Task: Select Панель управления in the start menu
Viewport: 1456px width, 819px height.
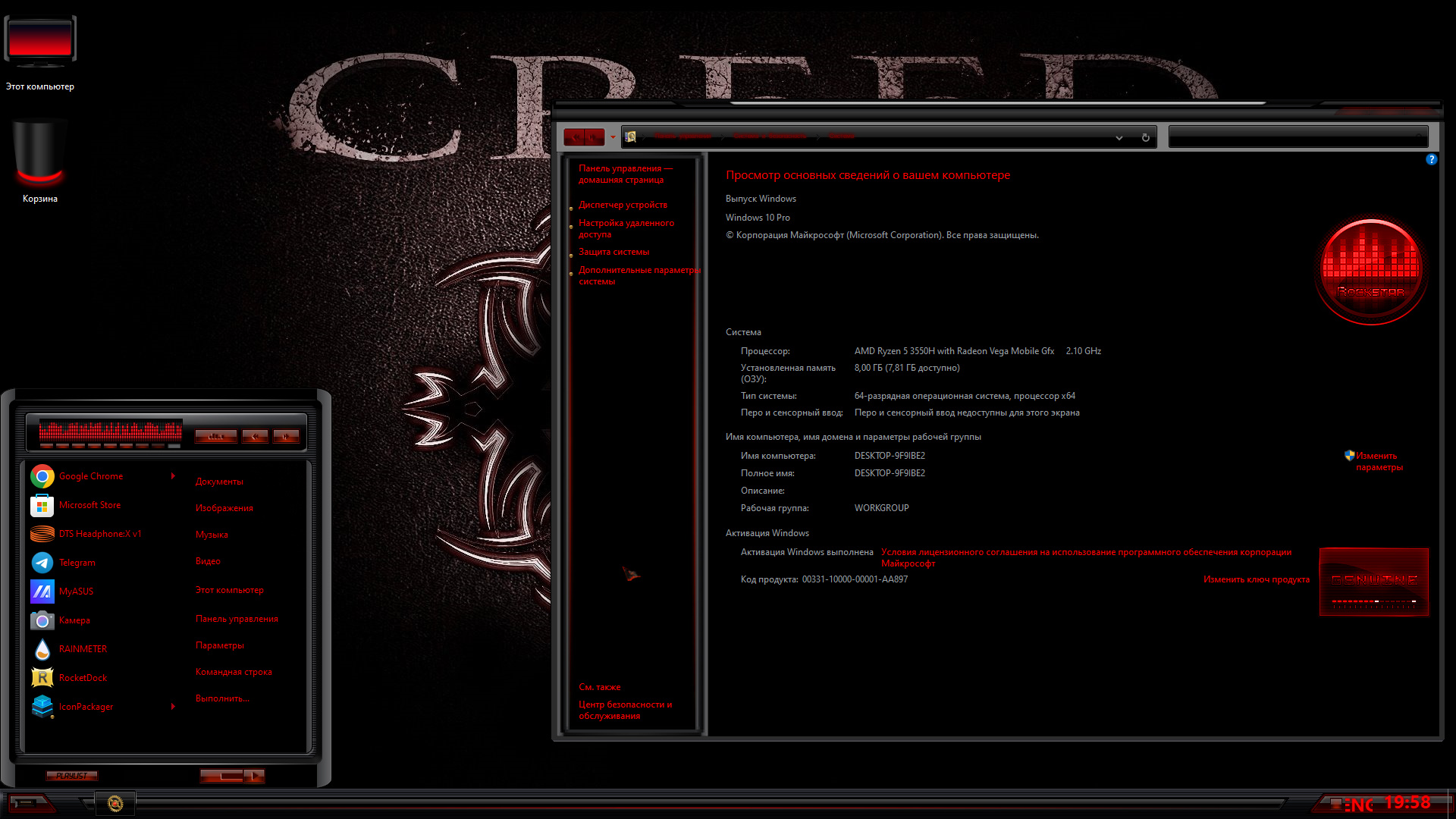Action: 237,619
